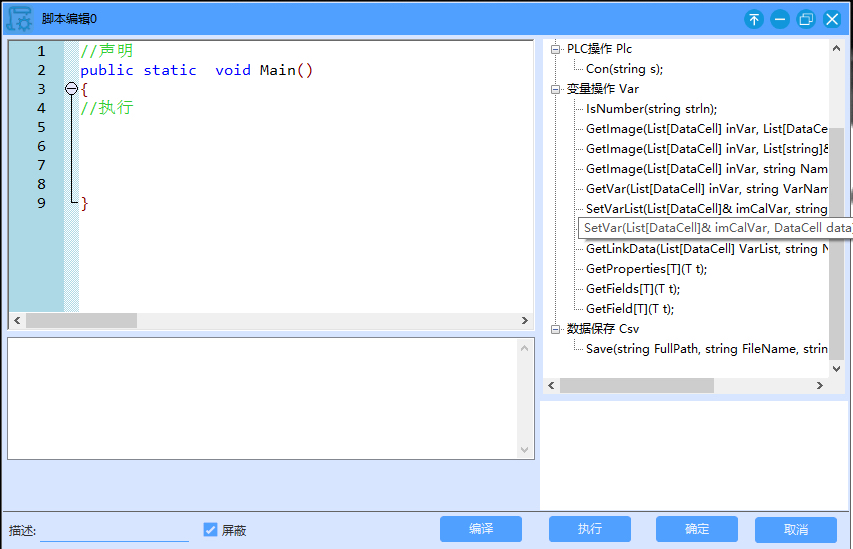The image size is (853, 549).
Task: Select Save(string FullPath, string FileName entry
Action: tap(707, 349)
